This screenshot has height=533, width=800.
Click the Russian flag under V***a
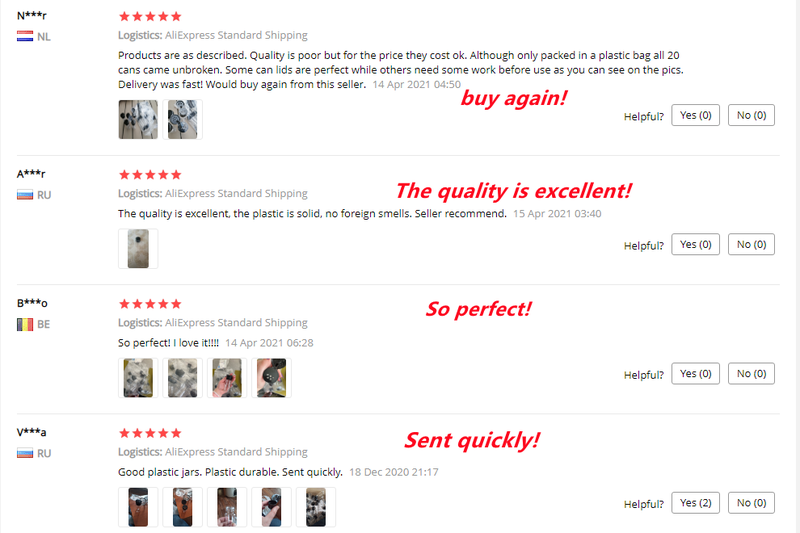25,453
